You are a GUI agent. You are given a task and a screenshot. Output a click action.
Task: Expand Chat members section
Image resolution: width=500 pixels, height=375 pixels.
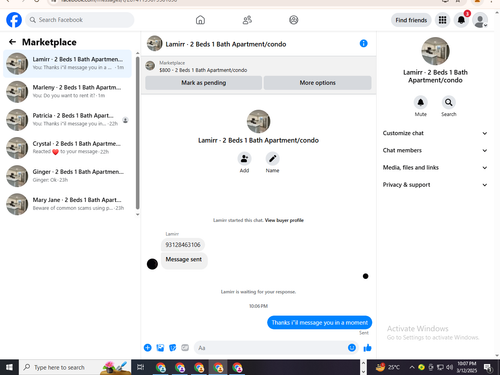pos(435,150)
